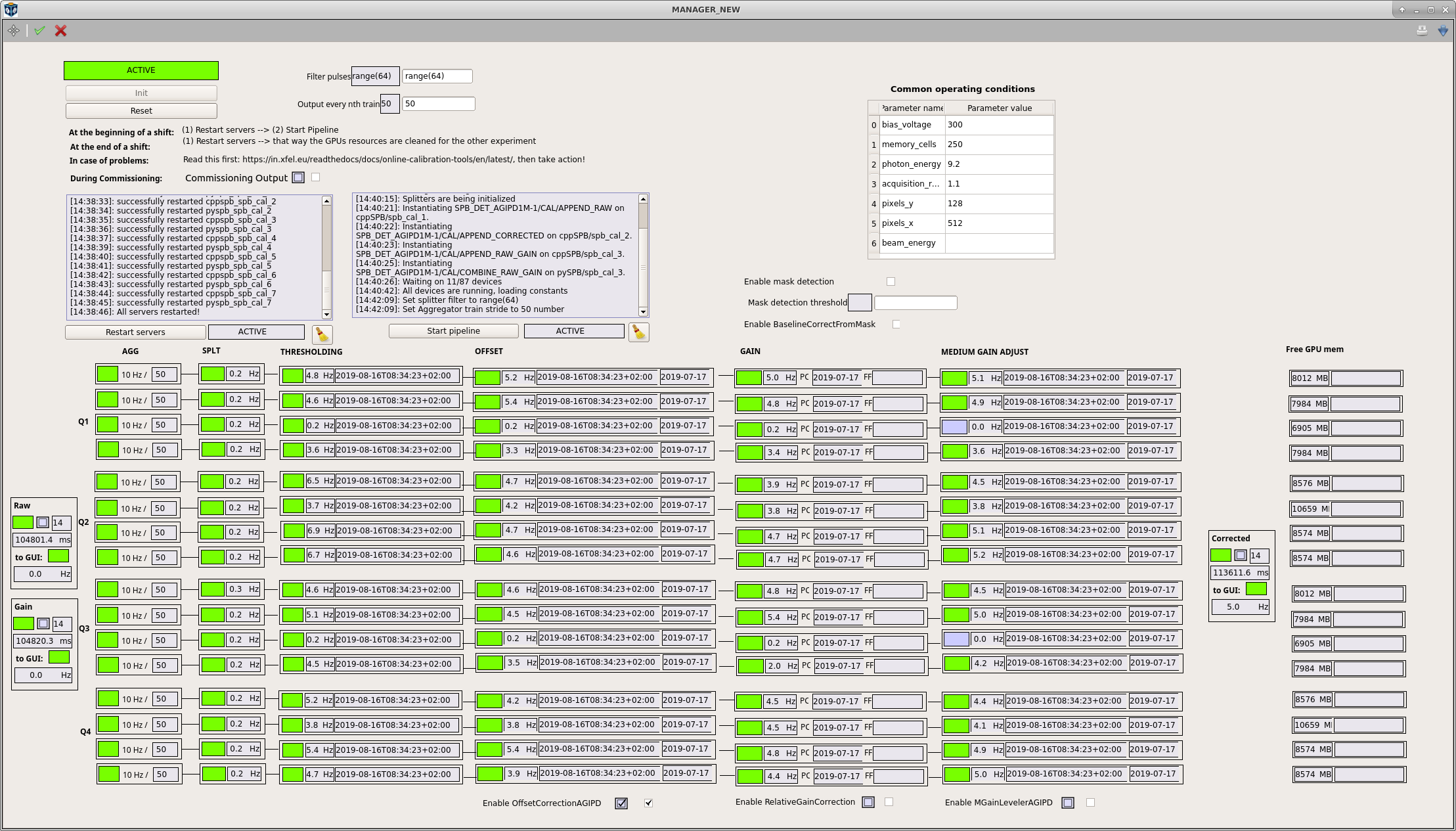Image resolution: width=1456 pixels, height=831 pixels.
Task: Enable RelativeGainCorrection editable checkbox
Action: (889, 802)
